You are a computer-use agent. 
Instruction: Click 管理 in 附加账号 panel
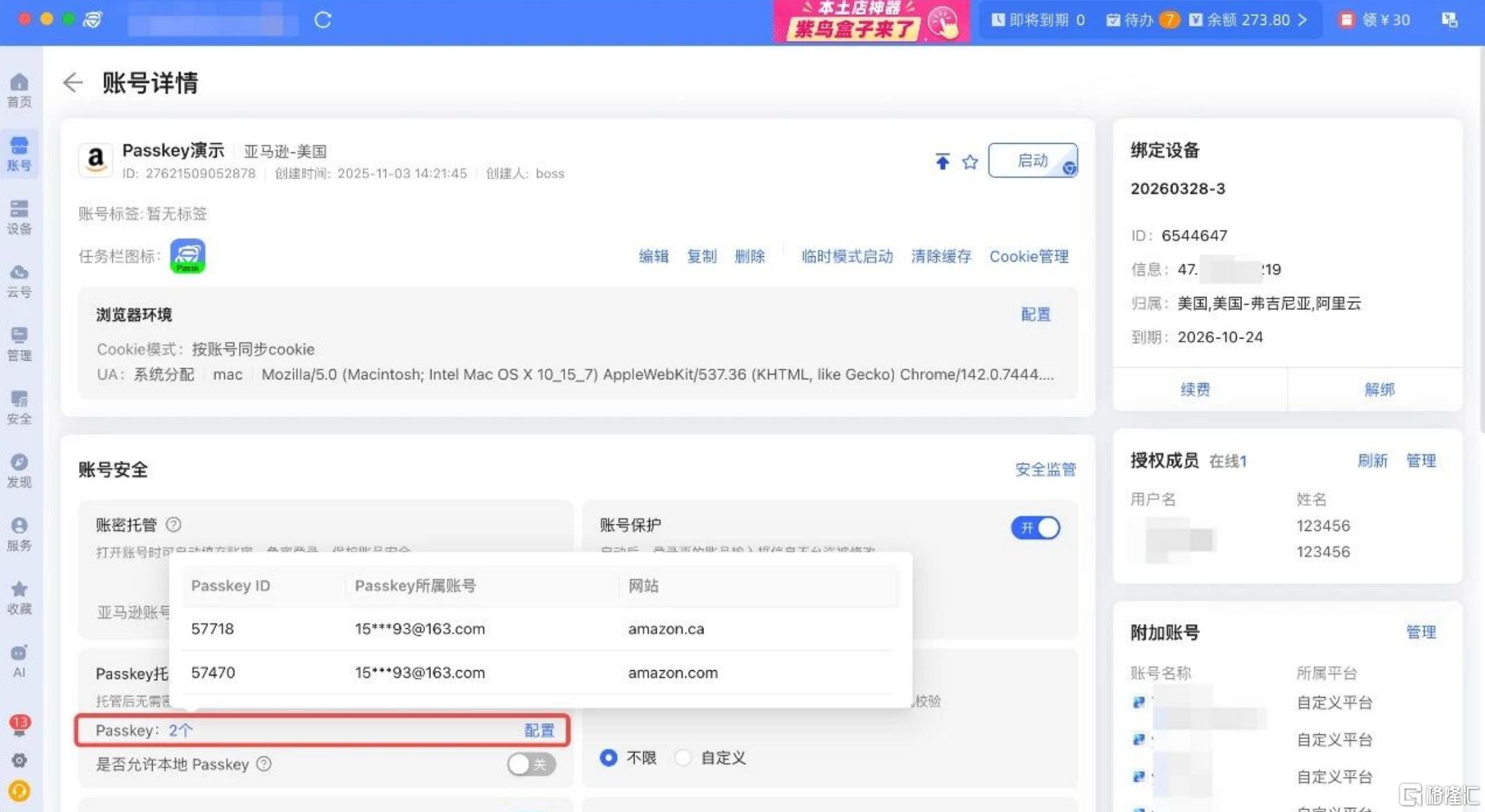pos(1421,632)
